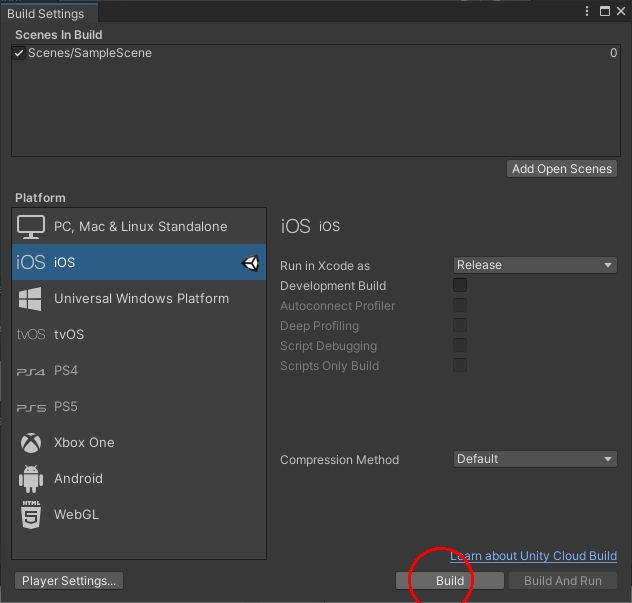The image size is (632, 603).
Task: Click the Add Open Scenes button
Action: pyautogui.click(x=562, y=168)
